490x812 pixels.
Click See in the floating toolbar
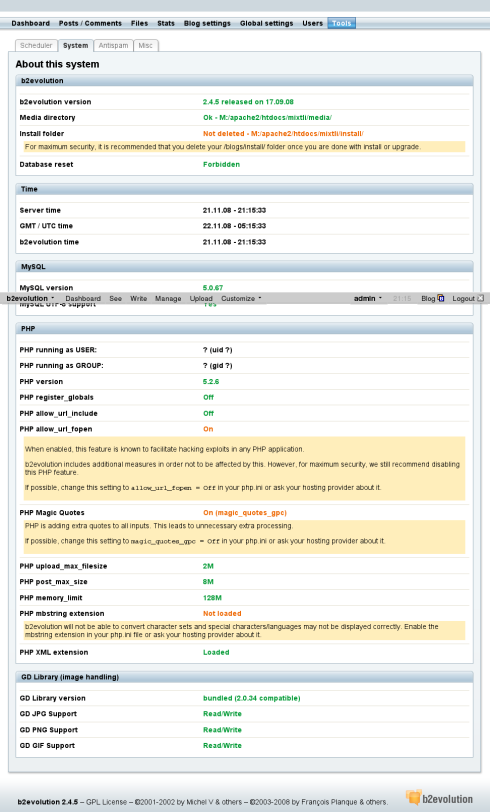click(x=116, y=298)
